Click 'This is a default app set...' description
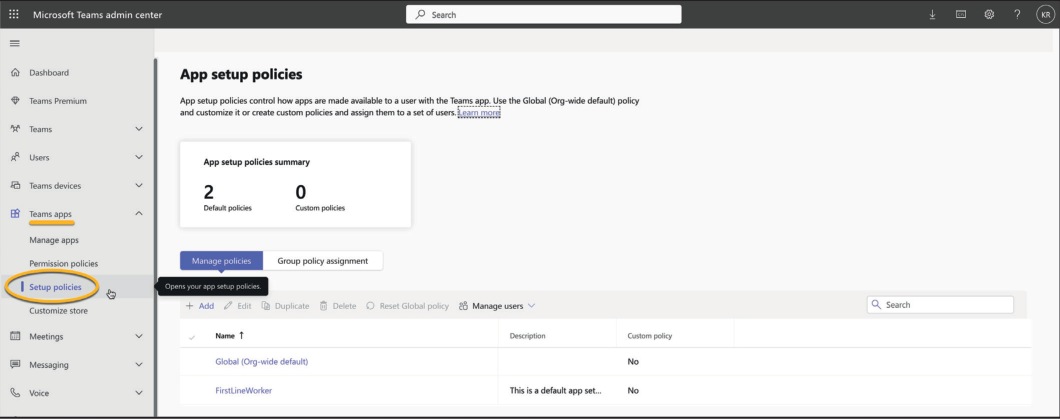The width and height of the screenshot is (1060, 420). [555, 390]
